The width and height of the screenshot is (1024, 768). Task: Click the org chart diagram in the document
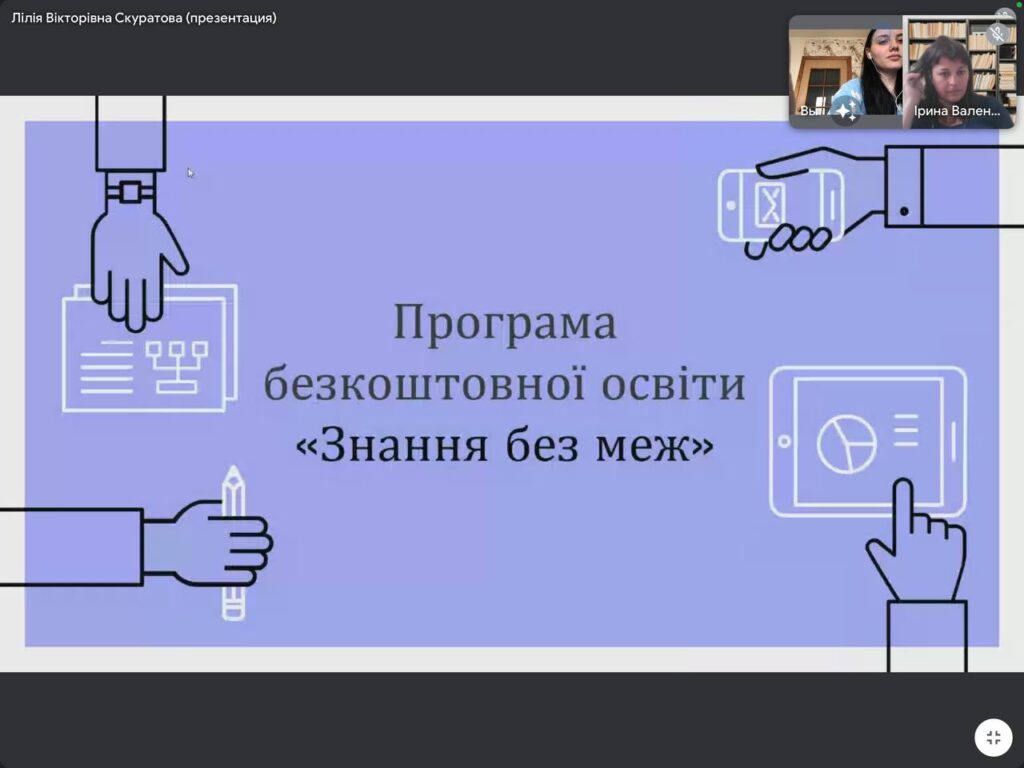pos(176,362)
